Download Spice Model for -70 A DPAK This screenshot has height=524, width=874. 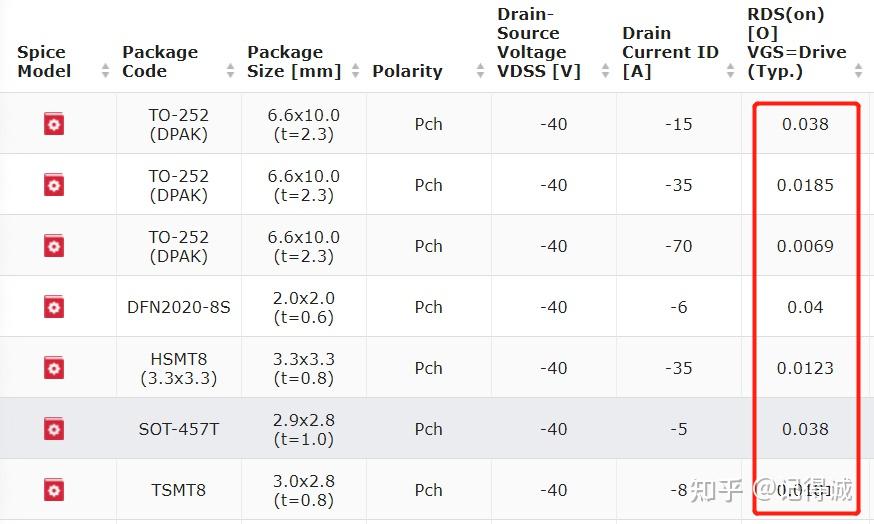click(x=54, y=246)
